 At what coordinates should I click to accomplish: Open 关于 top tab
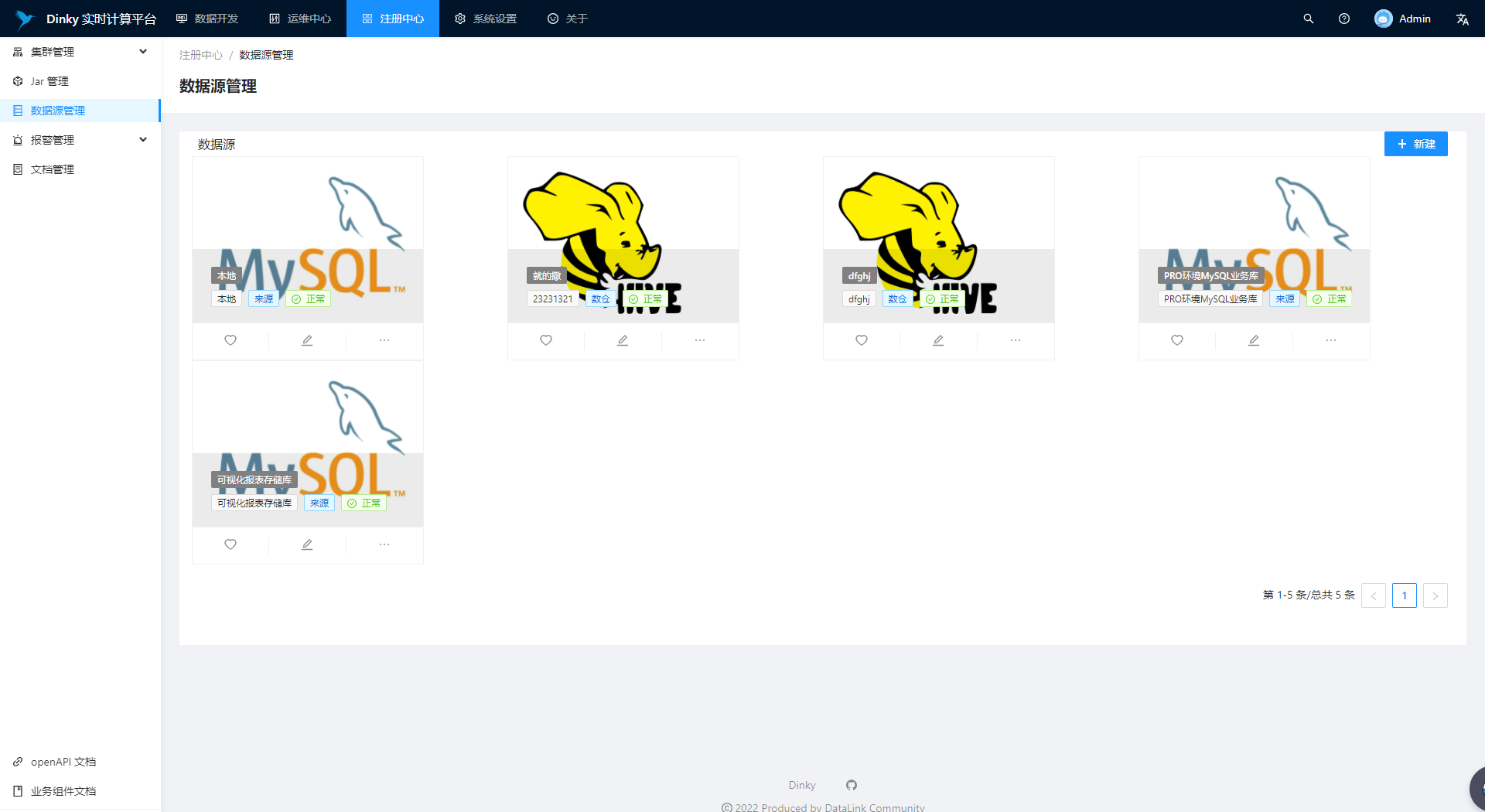click(568, 19)
